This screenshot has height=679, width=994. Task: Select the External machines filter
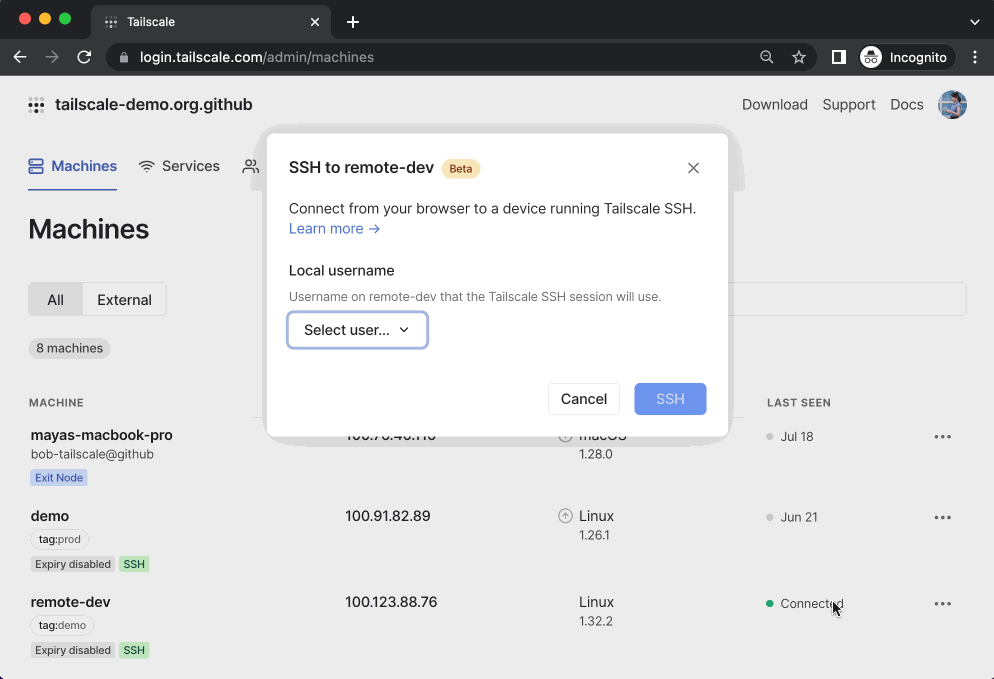coord(124,299)
